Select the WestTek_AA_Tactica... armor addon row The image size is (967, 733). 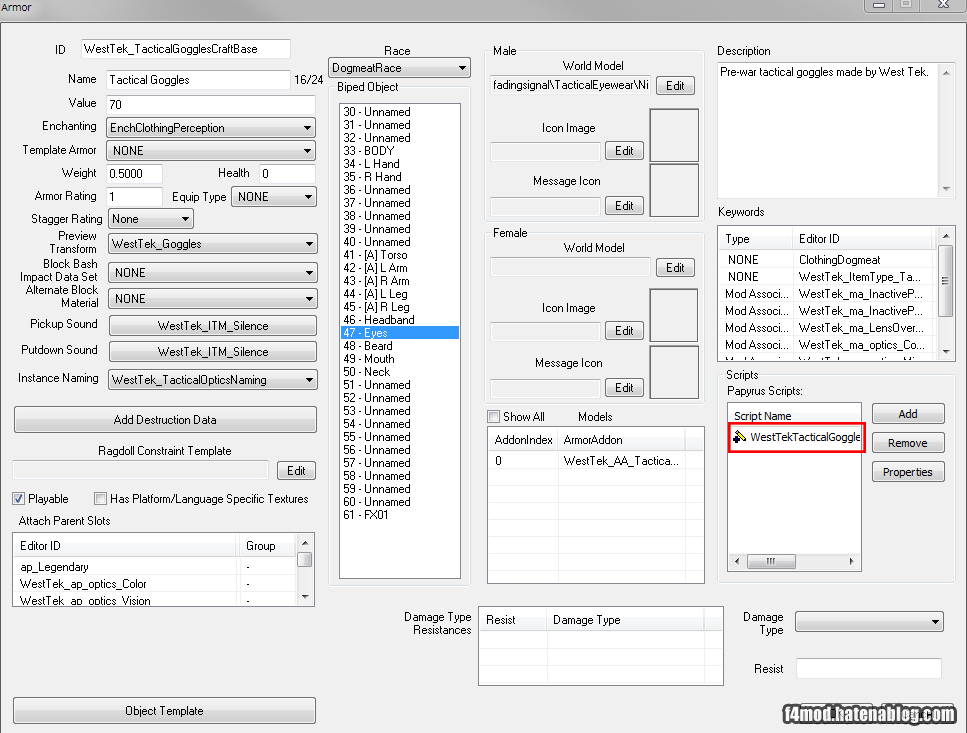pyautogui.click(x=595, y=461)
